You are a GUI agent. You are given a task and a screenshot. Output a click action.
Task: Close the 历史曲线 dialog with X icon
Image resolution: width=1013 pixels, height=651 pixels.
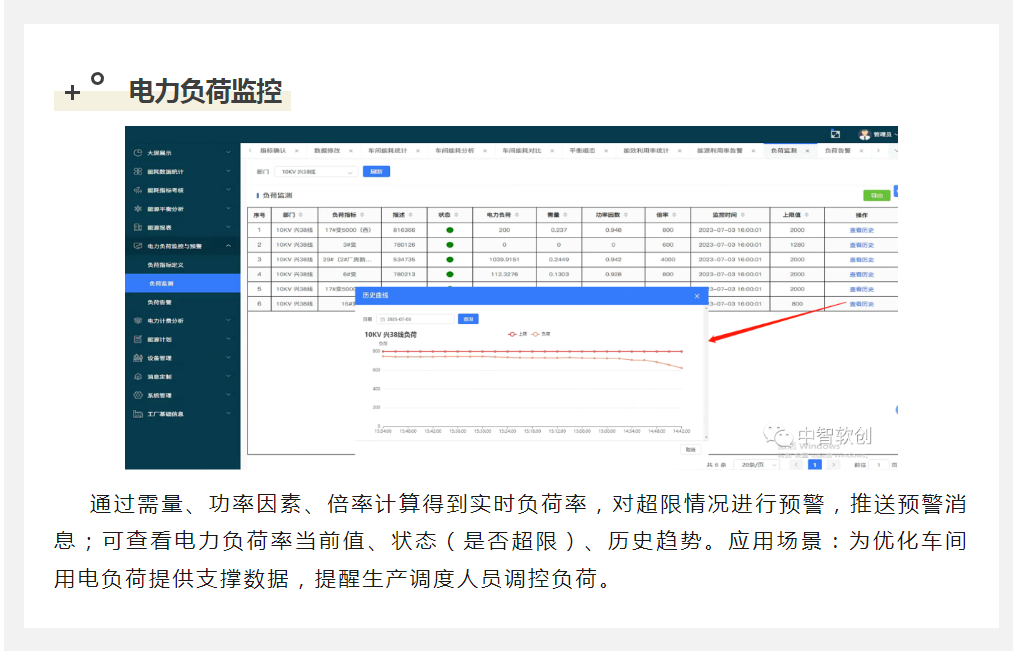[x=697, y=296]
